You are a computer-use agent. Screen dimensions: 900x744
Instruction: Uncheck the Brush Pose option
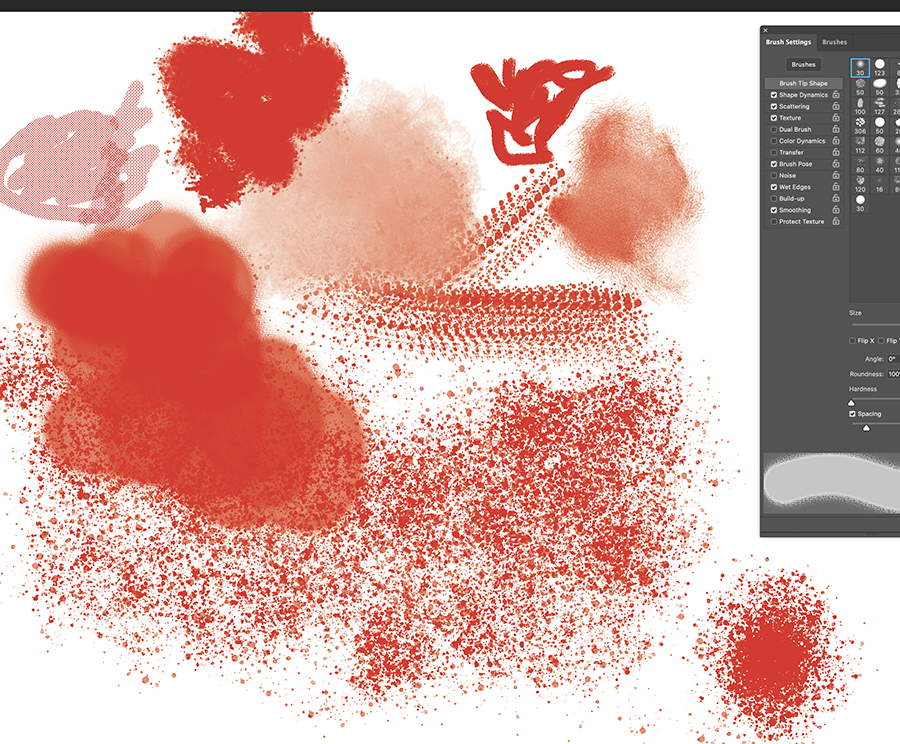(x=774, y=164)
